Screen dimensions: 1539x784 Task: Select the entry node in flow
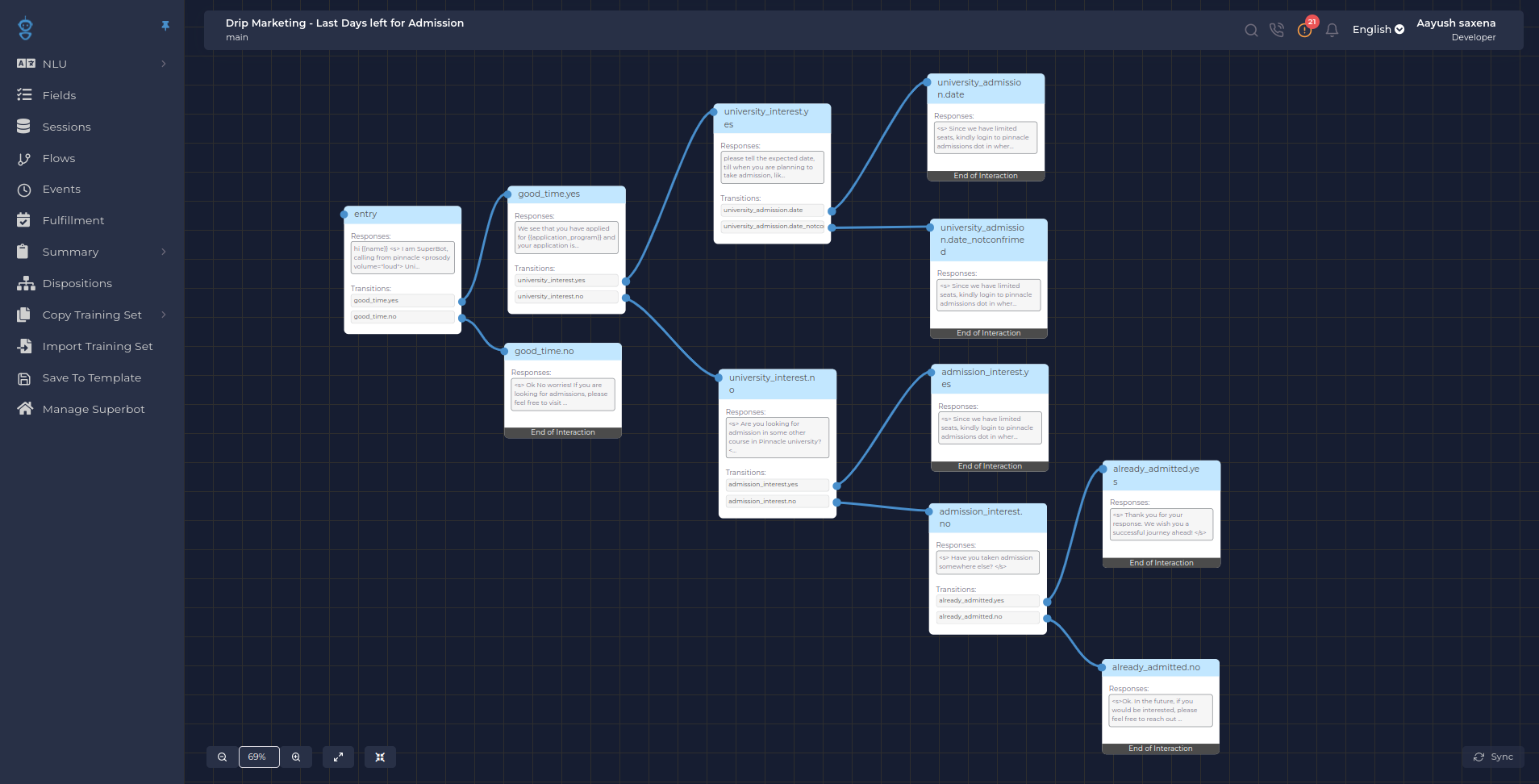click(x=402, y=215)
